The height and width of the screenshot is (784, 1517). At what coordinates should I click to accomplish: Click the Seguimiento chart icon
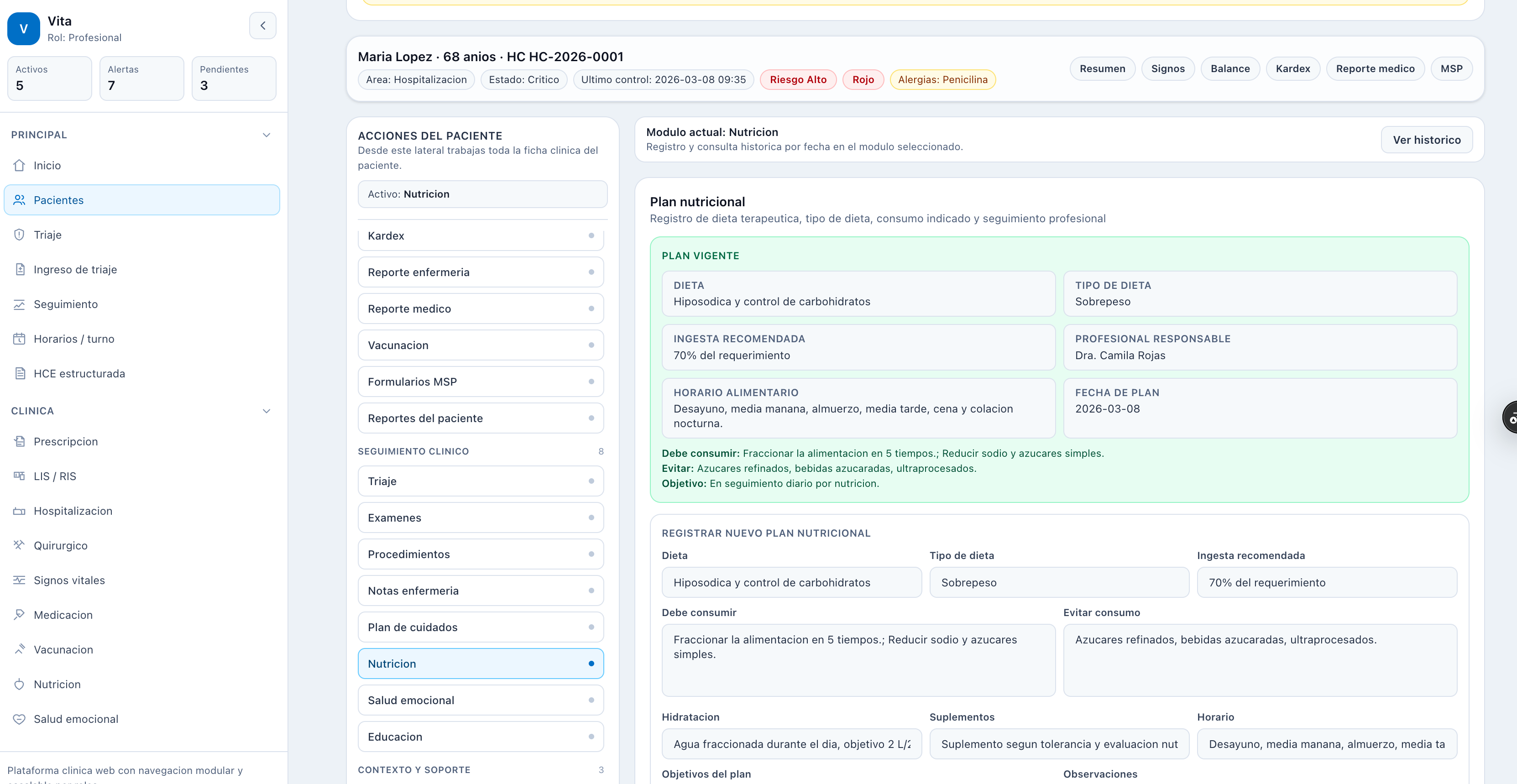20,304
